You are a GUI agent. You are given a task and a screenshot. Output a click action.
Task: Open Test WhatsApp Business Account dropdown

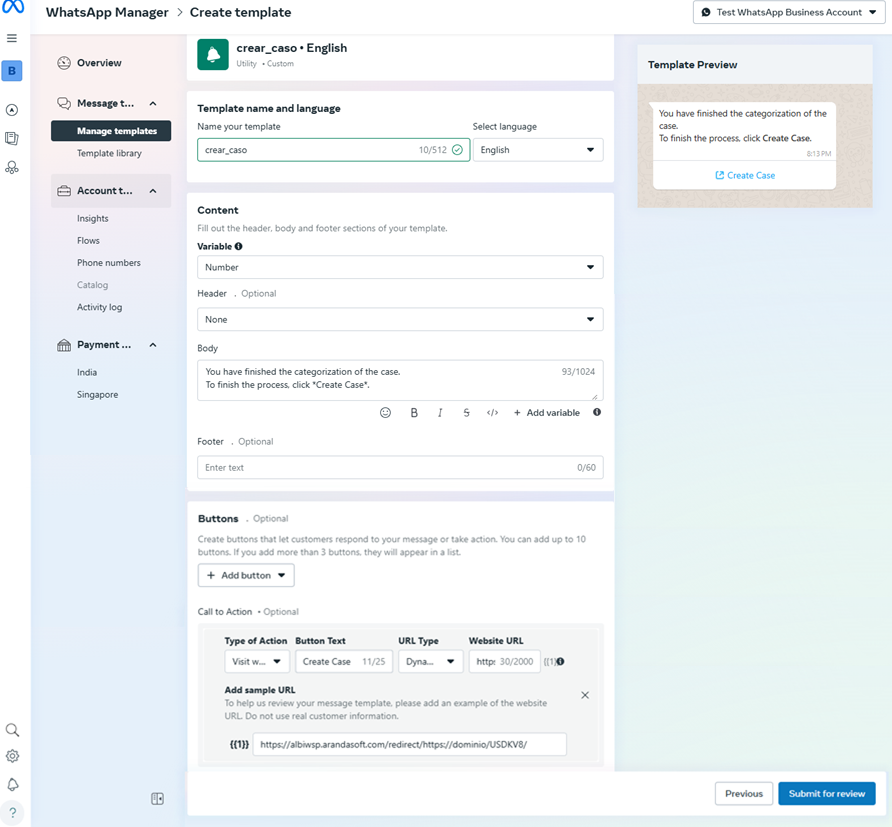(789, 13)
